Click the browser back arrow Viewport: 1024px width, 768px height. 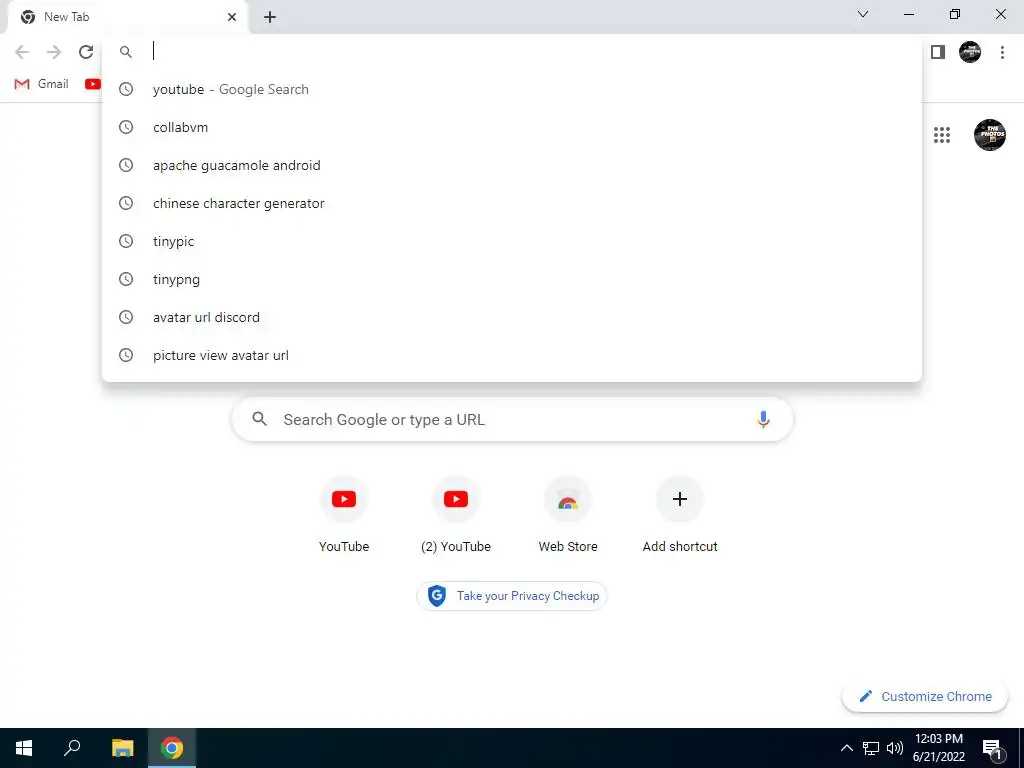[x=22, y=52]
